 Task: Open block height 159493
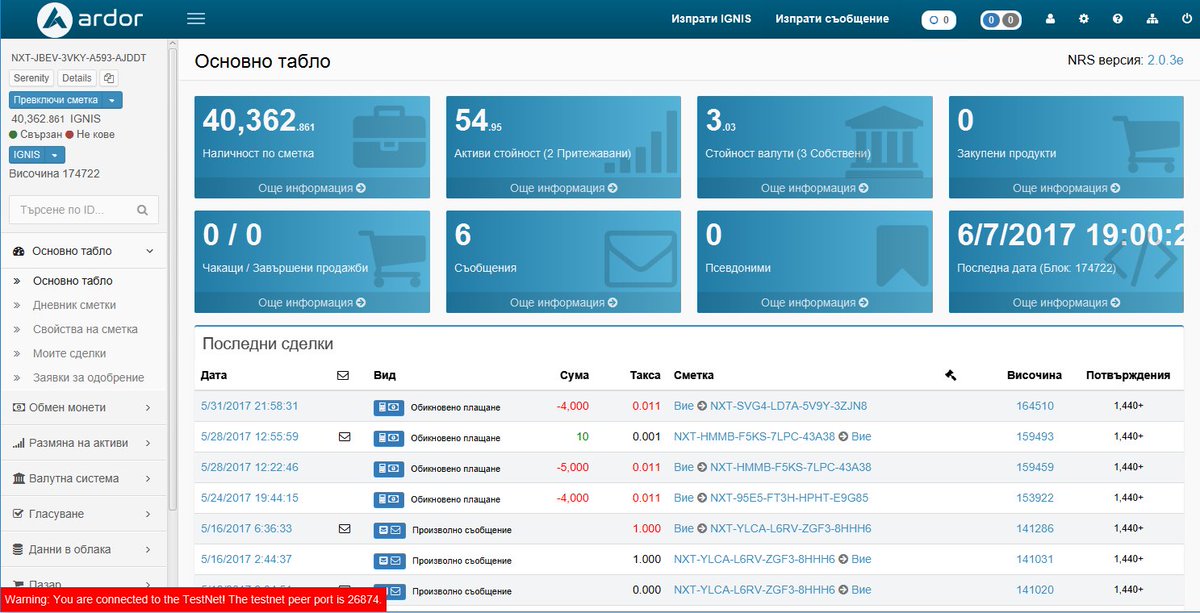(x=1035, y=437)
